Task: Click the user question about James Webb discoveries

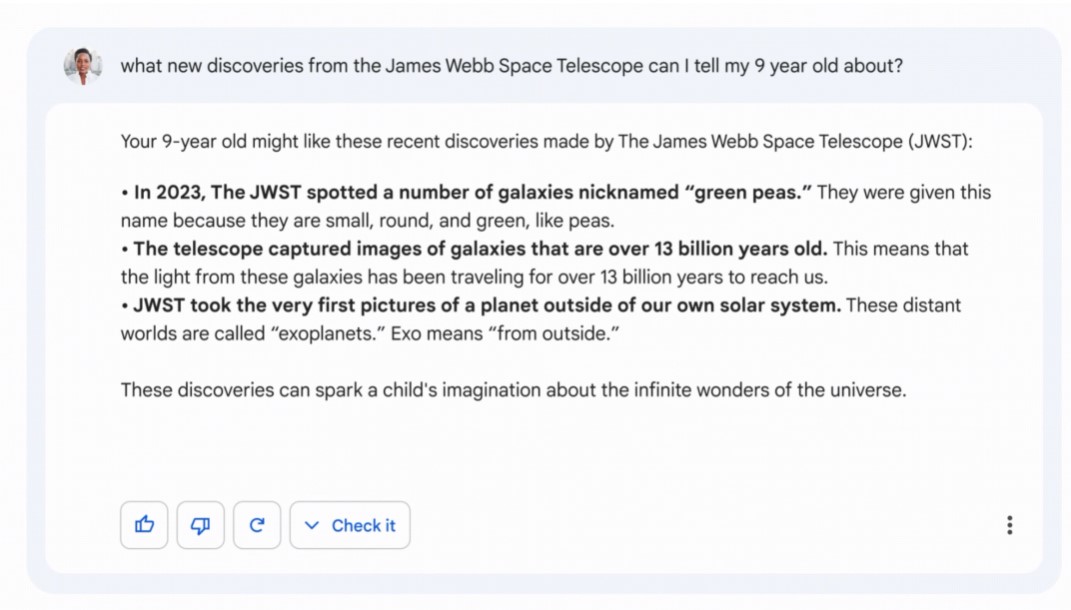Action: 511,66
